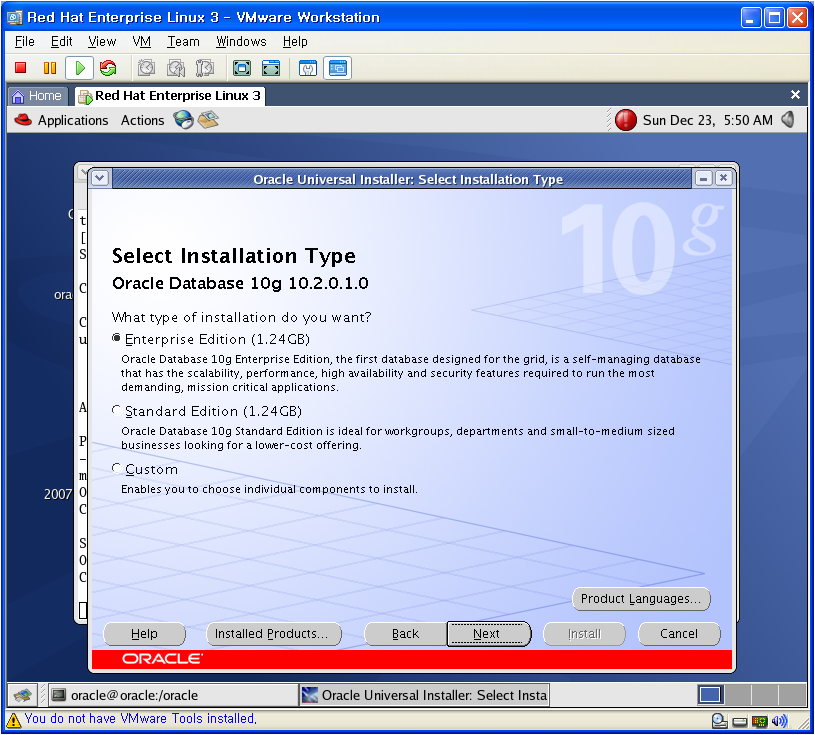The height and width of the screenshot is (735, 815).
Task: Switch to the Red Hat Enterprise Linux 3 tab
Action: [170, 96]
